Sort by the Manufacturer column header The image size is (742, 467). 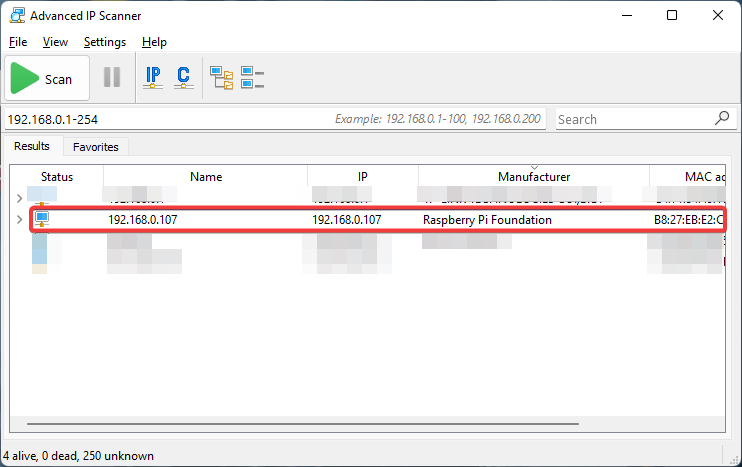pyautogui.click(x=534, y=177)
